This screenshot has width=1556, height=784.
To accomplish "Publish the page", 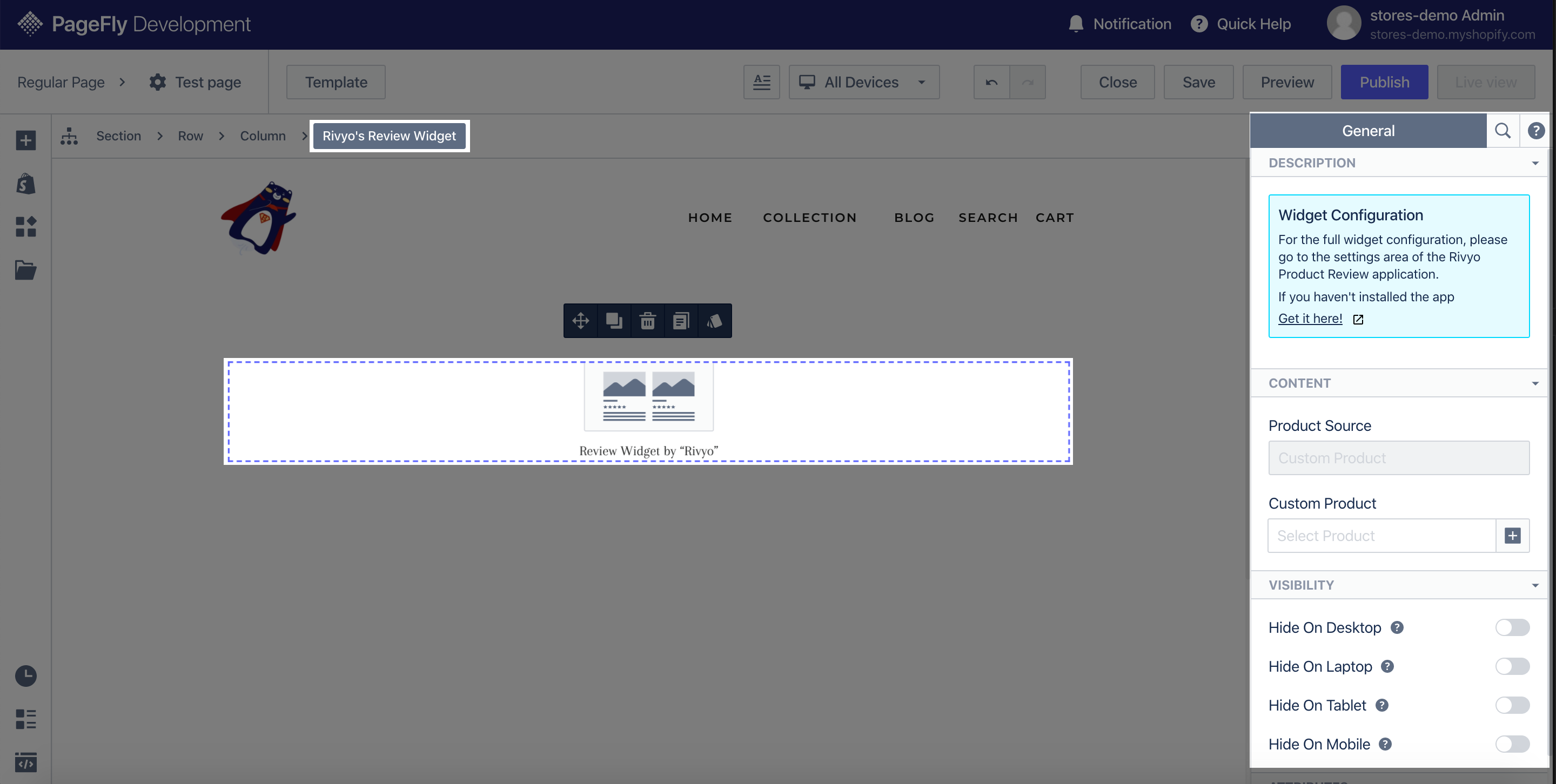I will (1384, 82).
